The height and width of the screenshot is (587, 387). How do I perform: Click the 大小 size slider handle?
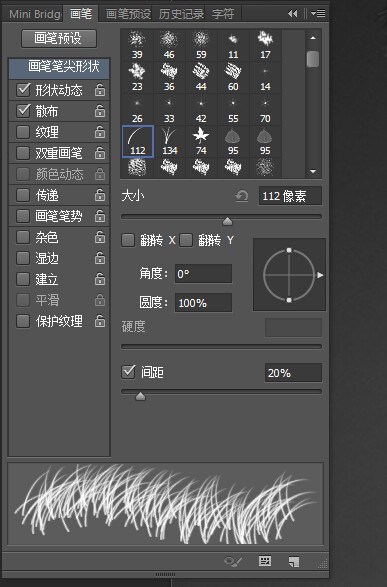tap(227, 222)
